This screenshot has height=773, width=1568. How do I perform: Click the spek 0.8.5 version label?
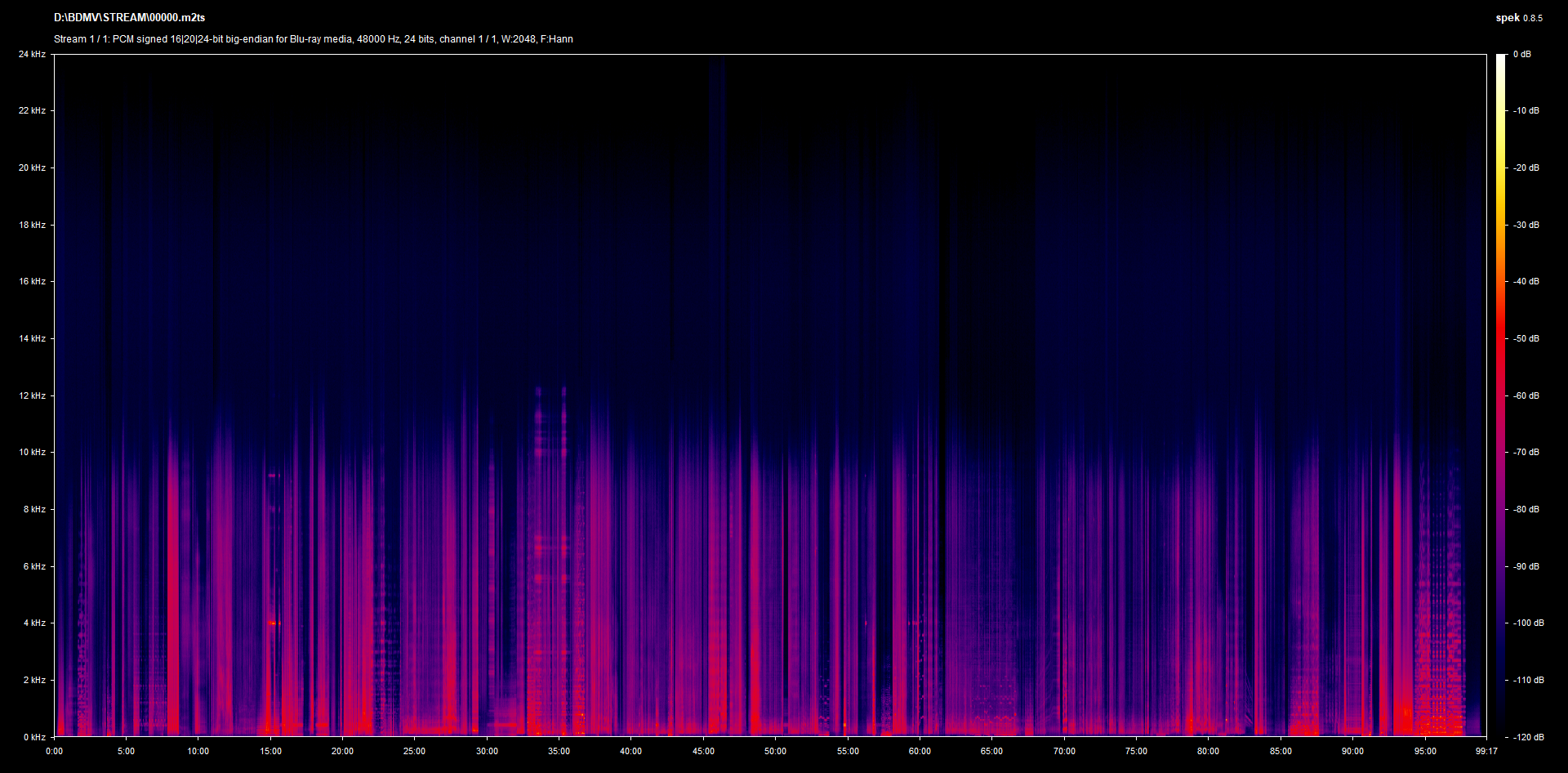point(1518,18)
